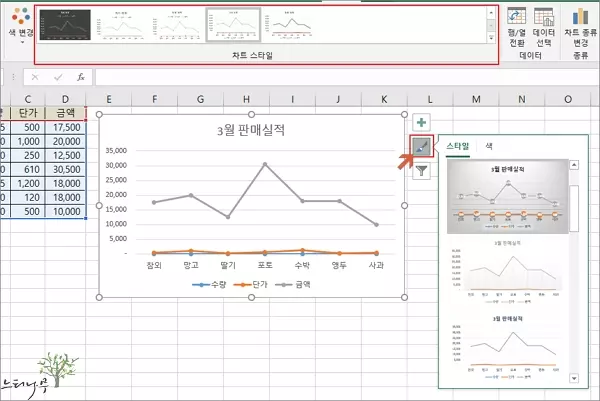
Task: Click the chart bottom-right resize handle
Action: click(x=404, y=297)
